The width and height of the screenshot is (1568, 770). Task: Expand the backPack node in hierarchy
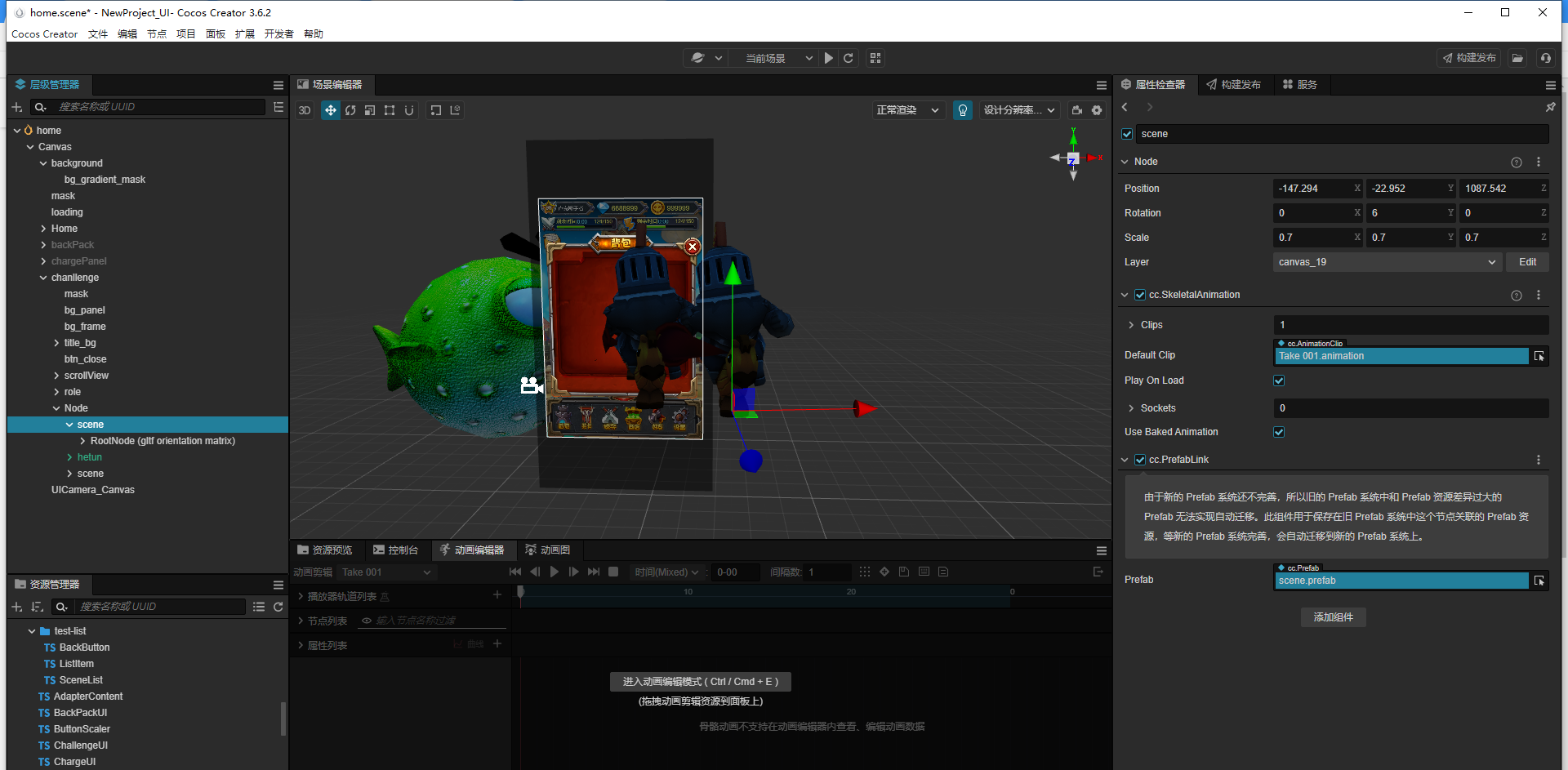coord(43,245)
